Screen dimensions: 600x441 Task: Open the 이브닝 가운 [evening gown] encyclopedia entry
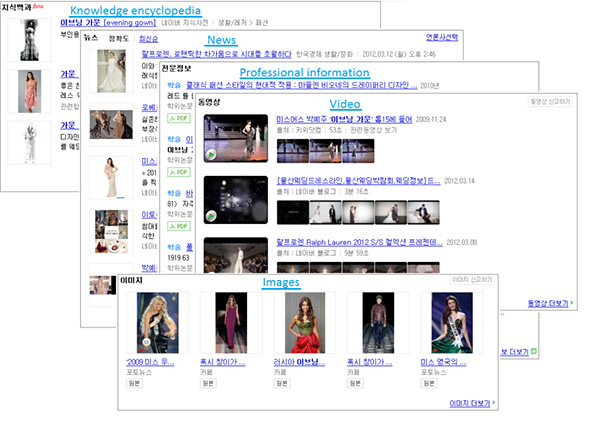pyautogui.click(x=108, y=23)
